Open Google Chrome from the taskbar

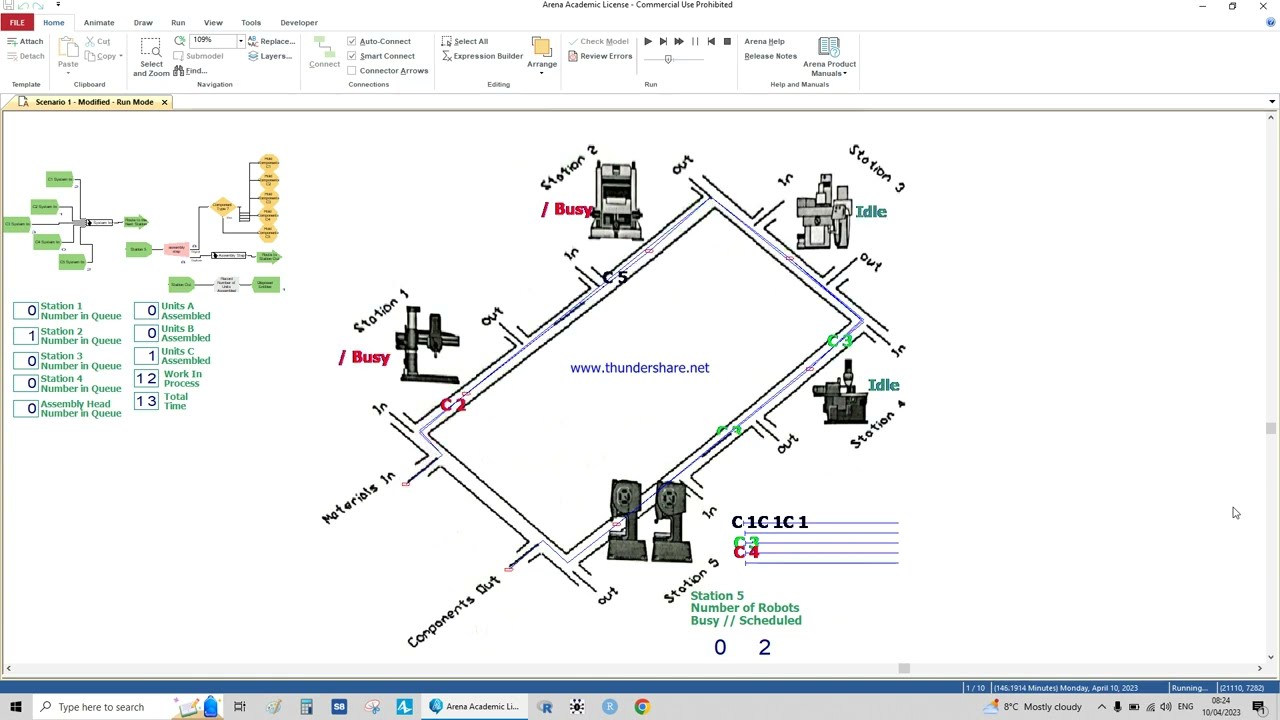coord(642,707)
